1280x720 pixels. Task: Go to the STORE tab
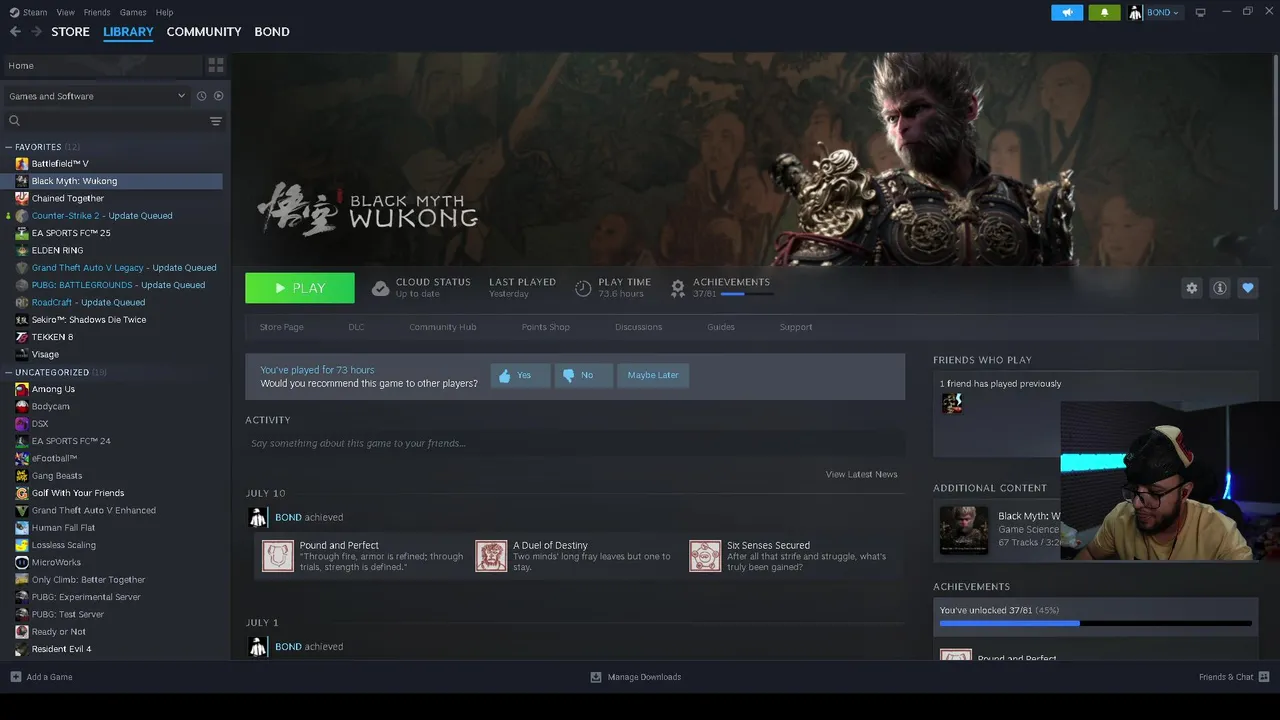[x=70, y=32]
